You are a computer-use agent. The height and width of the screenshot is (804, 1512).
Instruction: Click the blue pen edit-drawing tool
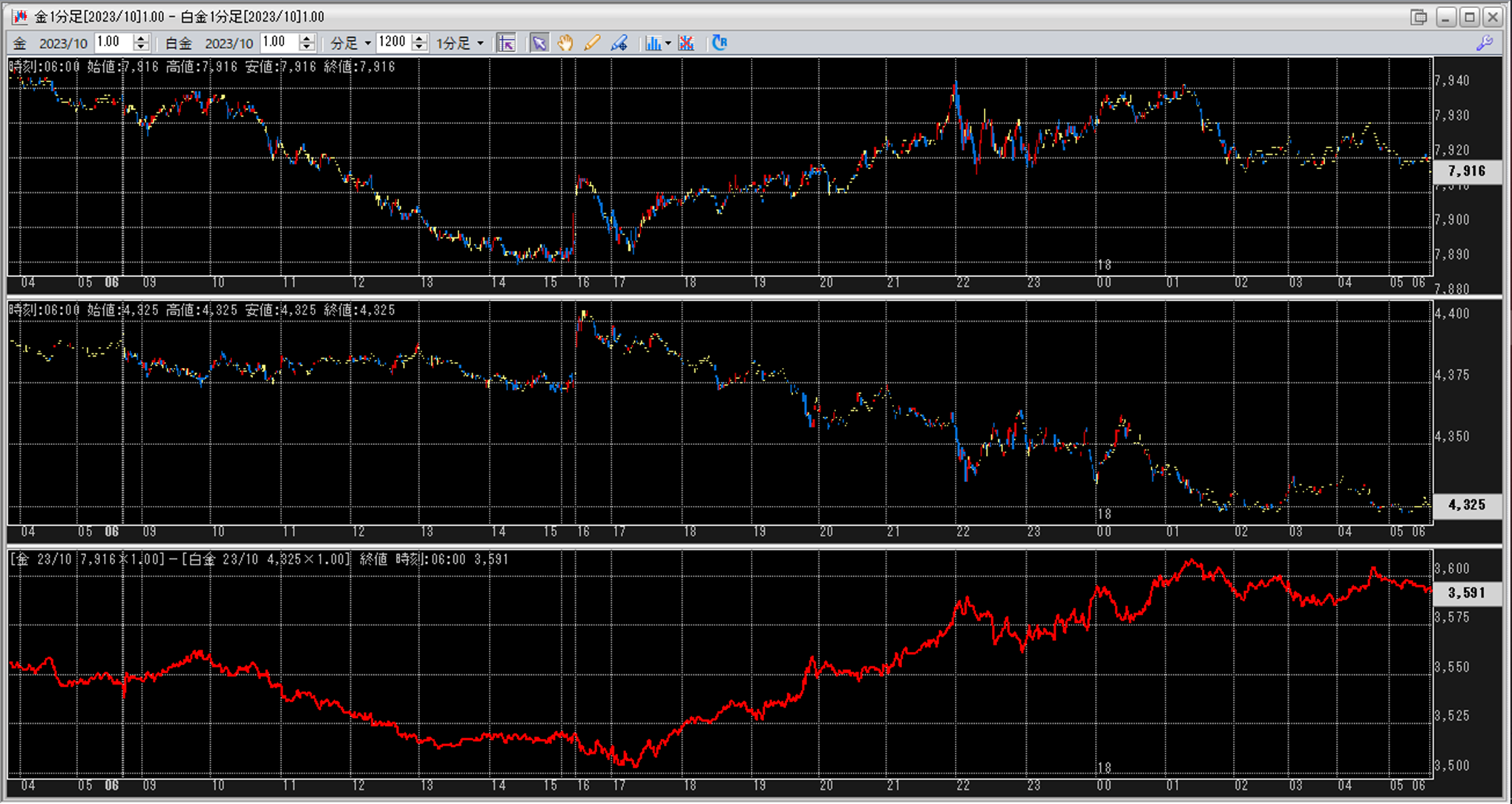[619, 43]
